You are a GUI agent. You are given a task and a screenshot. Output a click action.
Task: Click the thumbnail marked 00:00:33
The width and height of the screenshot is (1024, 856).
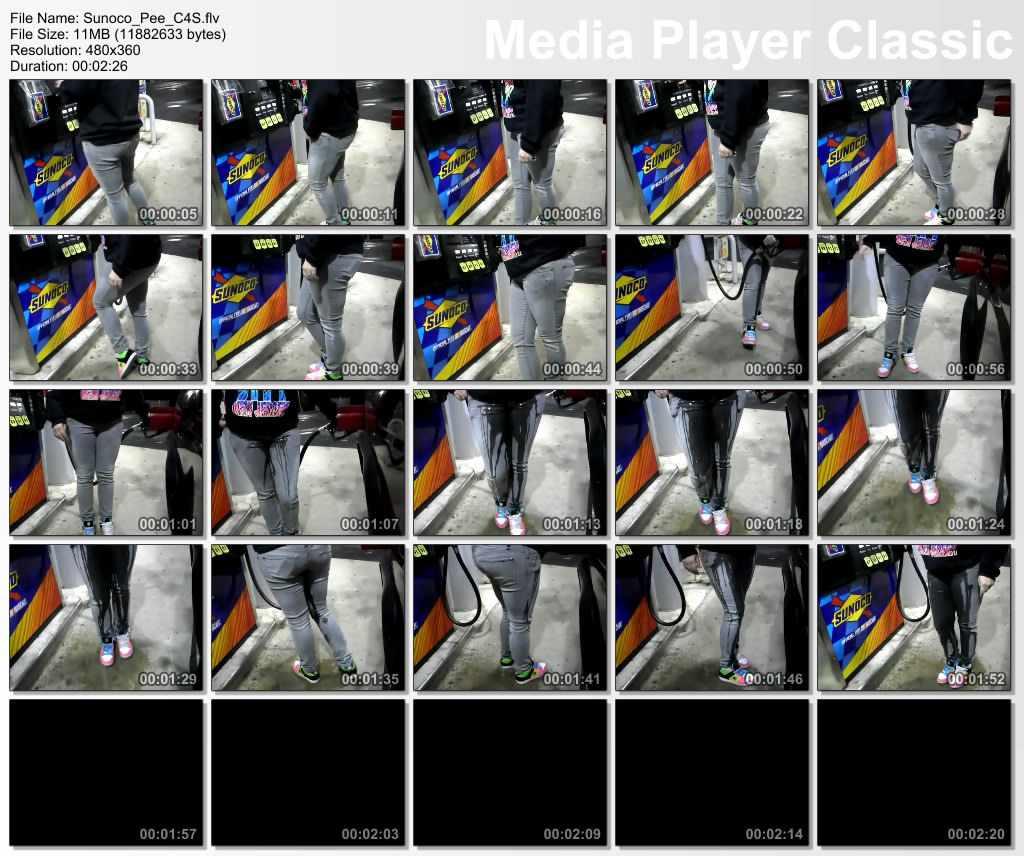(x=106, y=307)
